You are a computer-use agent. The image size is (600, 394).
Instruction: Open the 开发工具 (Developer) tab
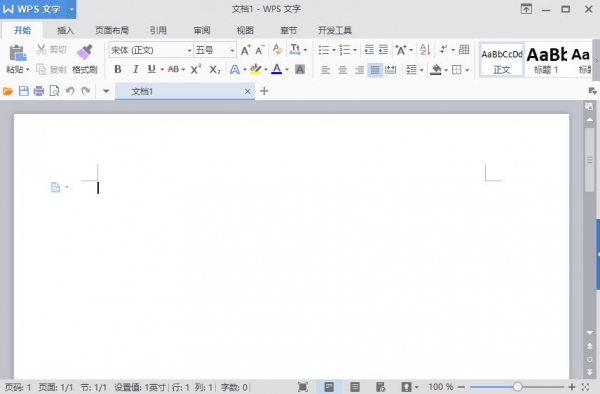[335, 30]
